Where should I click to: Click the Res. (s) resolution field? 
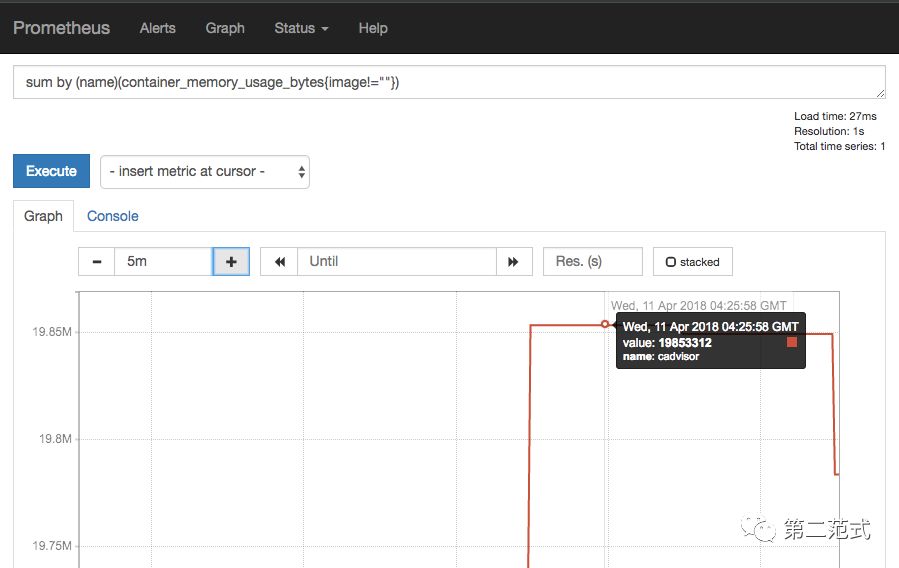[x=593, y=262]
